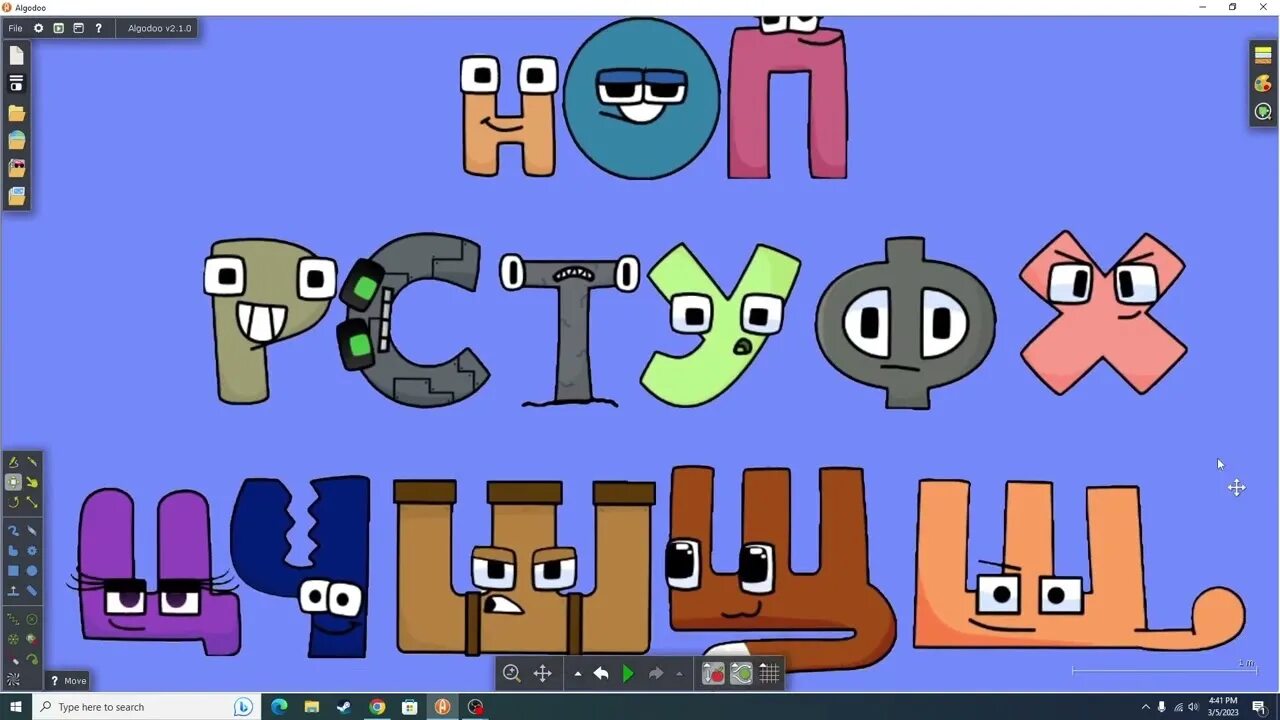
Task: Show hidden system tray icons
Action: [x=1146, y=707]
